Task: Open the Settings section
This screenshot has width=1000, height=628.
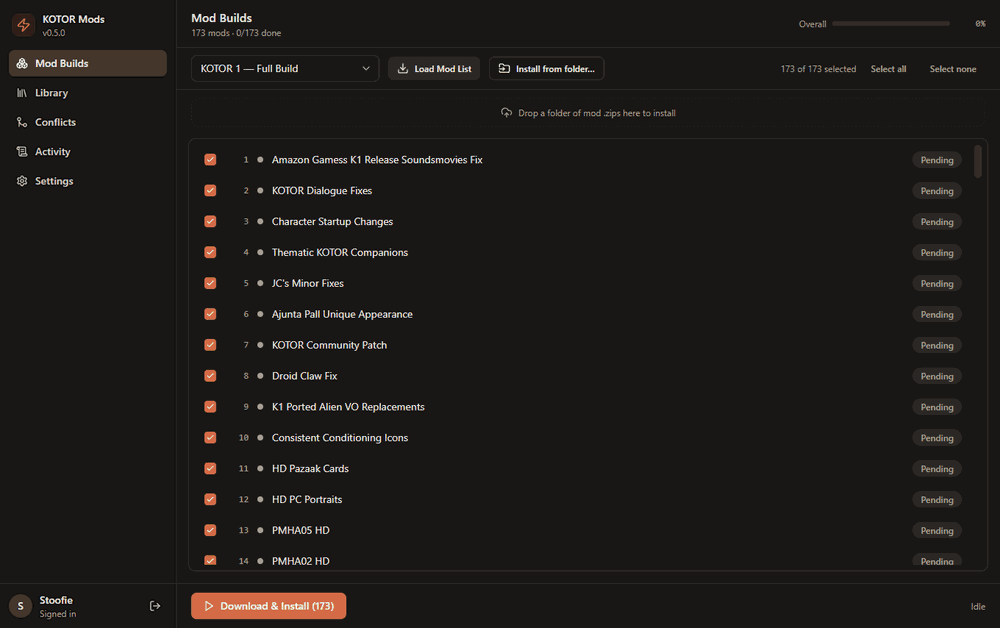Action: click(88, 181)
